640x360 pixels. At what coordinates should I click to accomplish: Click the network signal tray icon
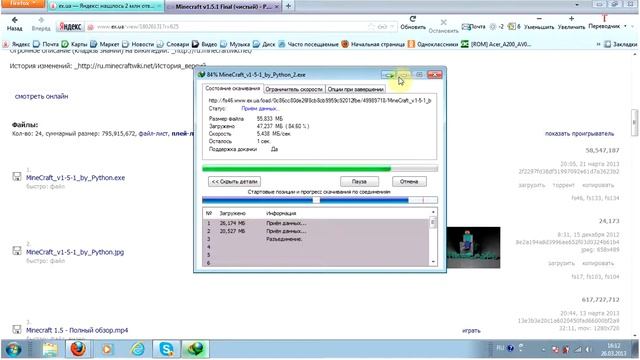(578, 349)
